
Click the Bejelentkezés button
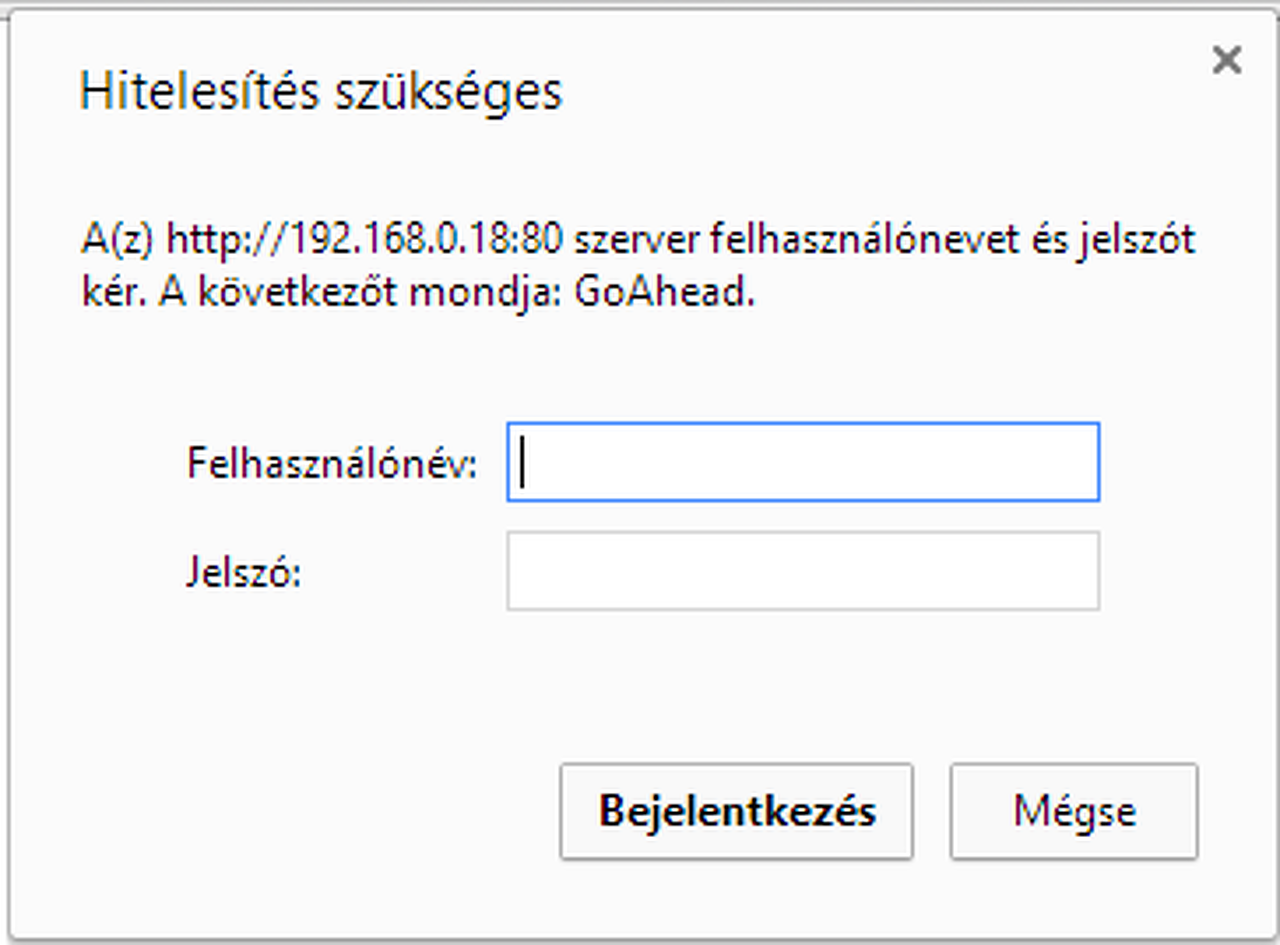pos(737,811)
